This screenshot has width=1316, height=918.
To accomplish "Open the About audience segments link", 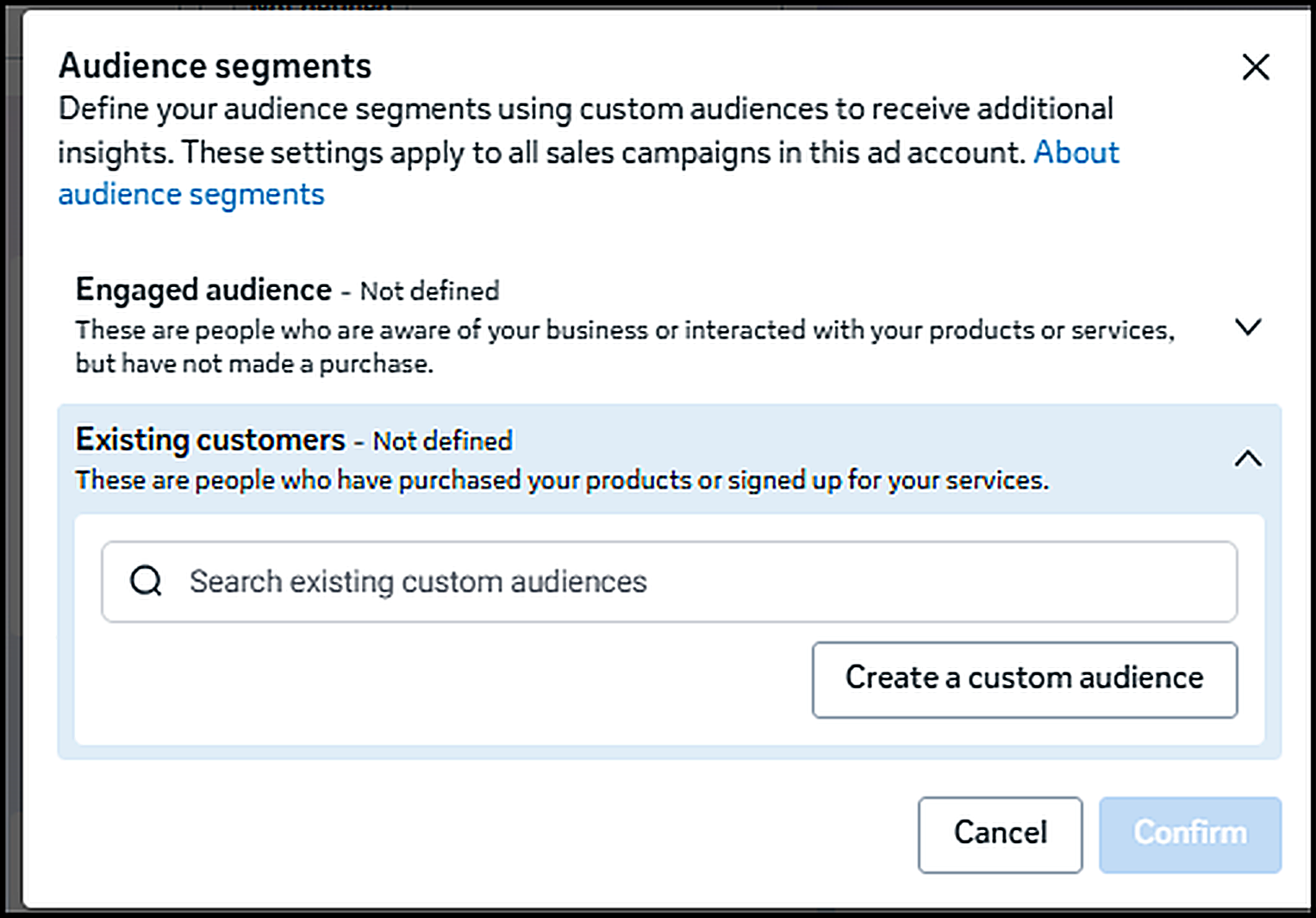I will tap(1076, 153).
